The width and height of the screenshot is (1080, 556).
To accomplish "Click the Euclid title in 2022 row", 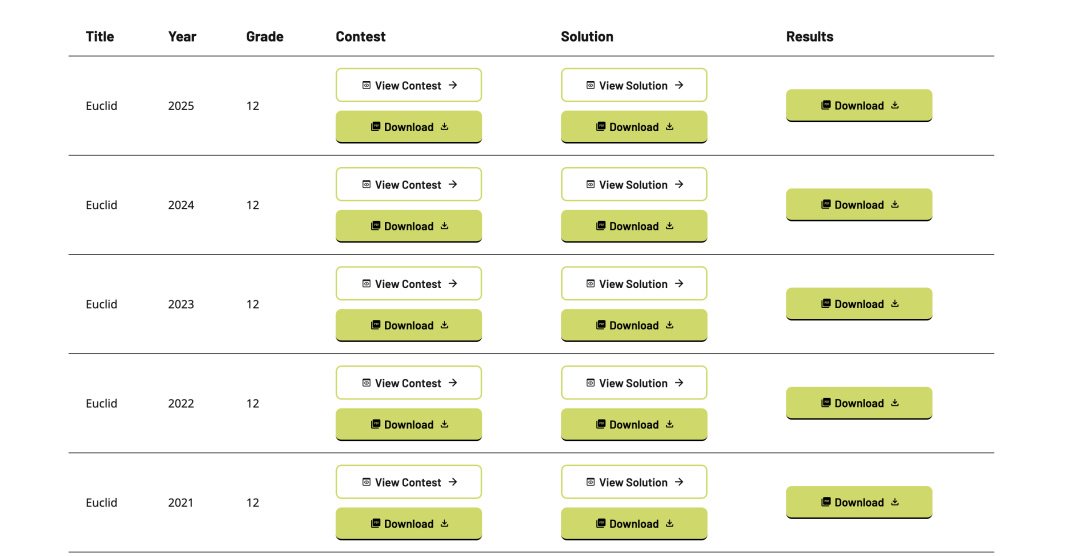I will point(102,404).
